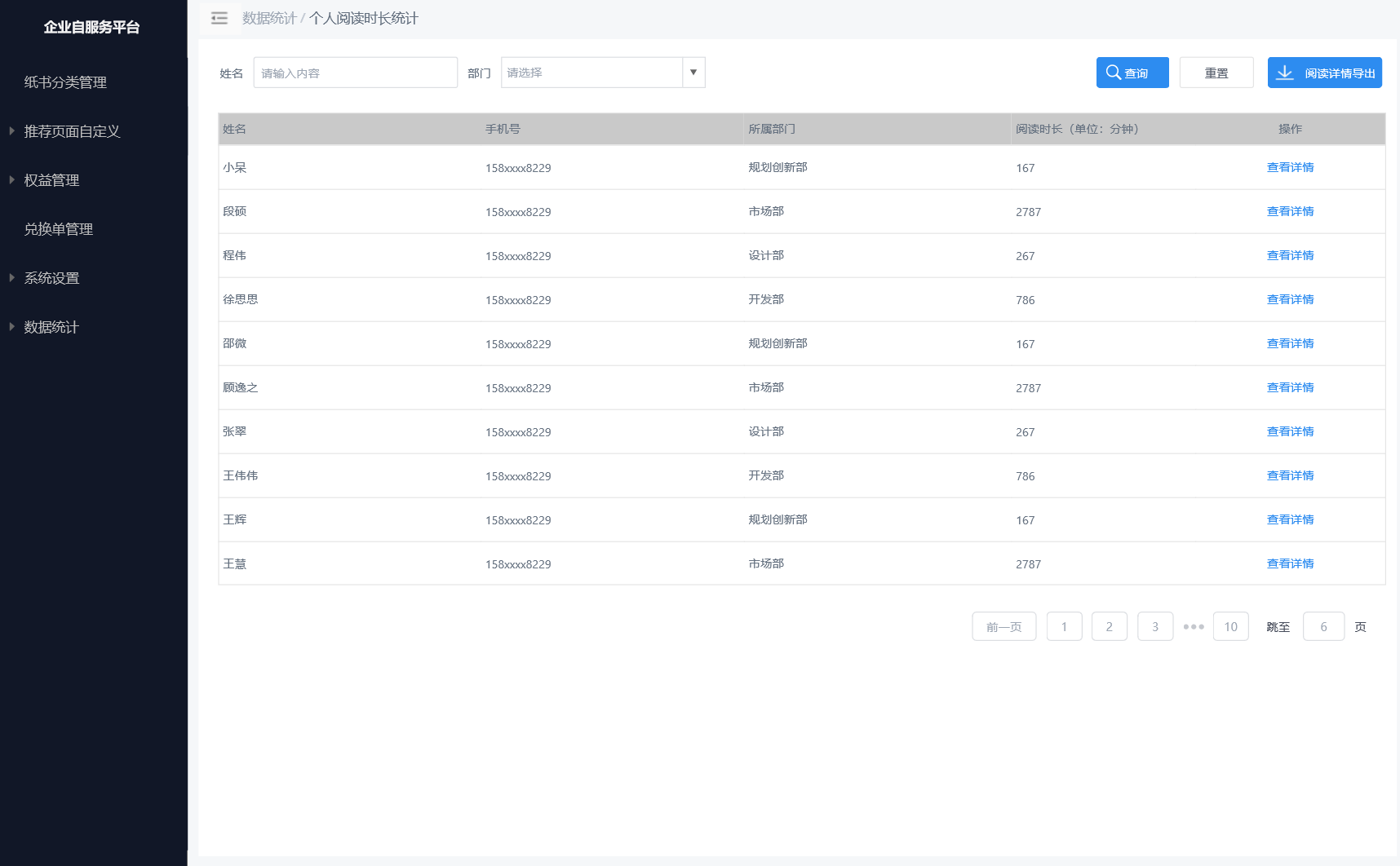Click the 跳至 page number input box
Screen dimensions: 1400x866
click(1323, 626)
